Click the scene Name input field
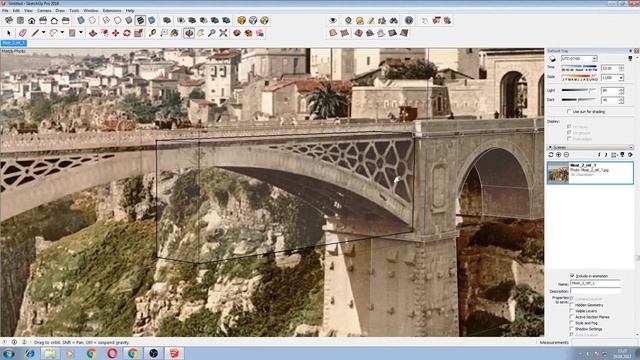Viewport: 640px width, 360px height. (595, 283)
